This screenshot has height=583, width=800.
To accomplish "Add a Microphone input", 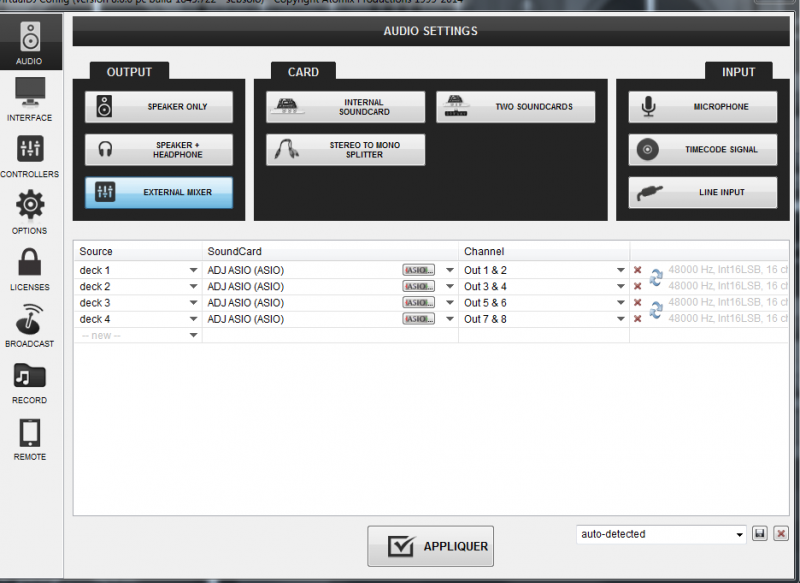I will (703, 107).
